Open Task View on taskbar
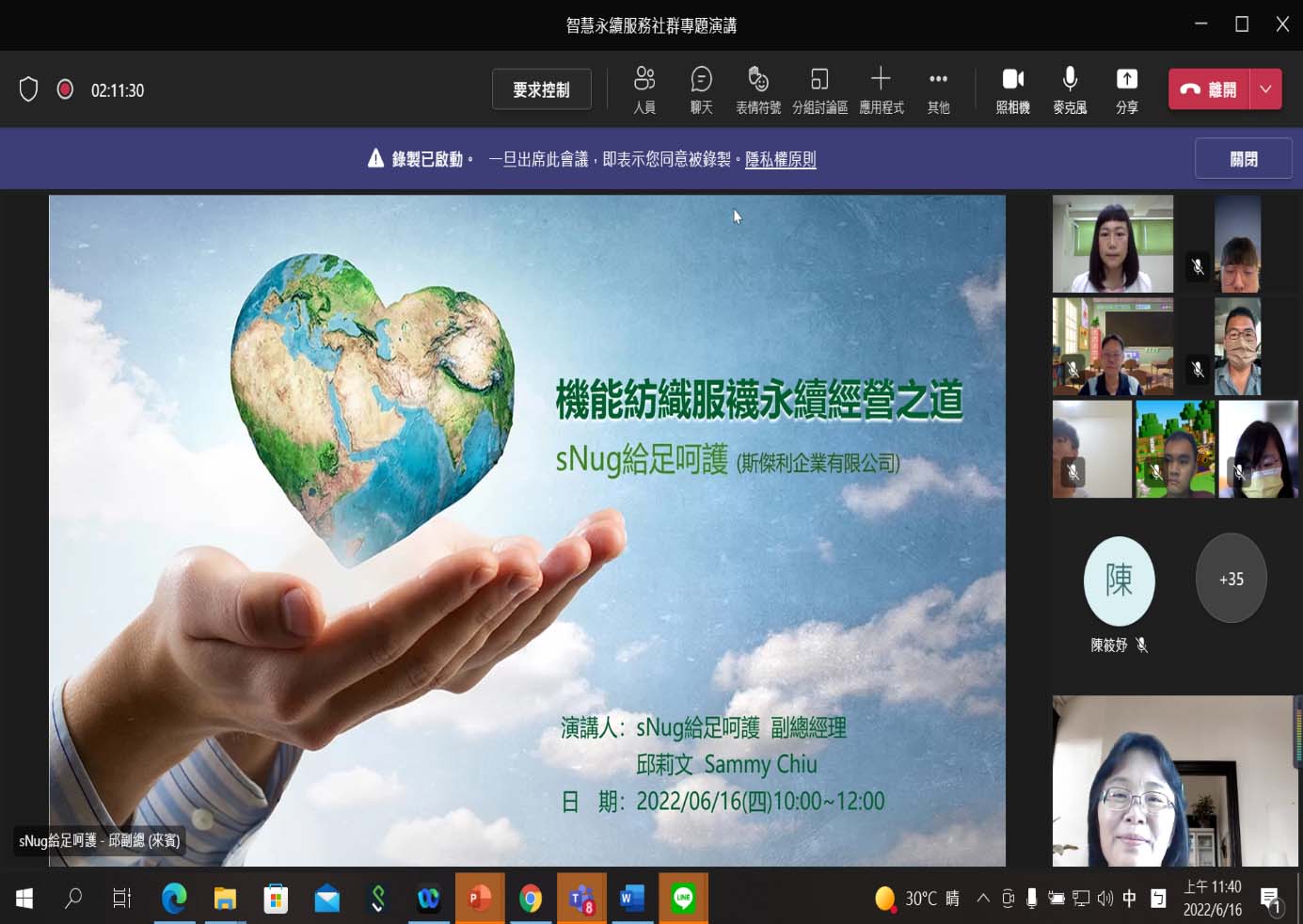Viewport: 1303px width, 924px height. [122, 899]
